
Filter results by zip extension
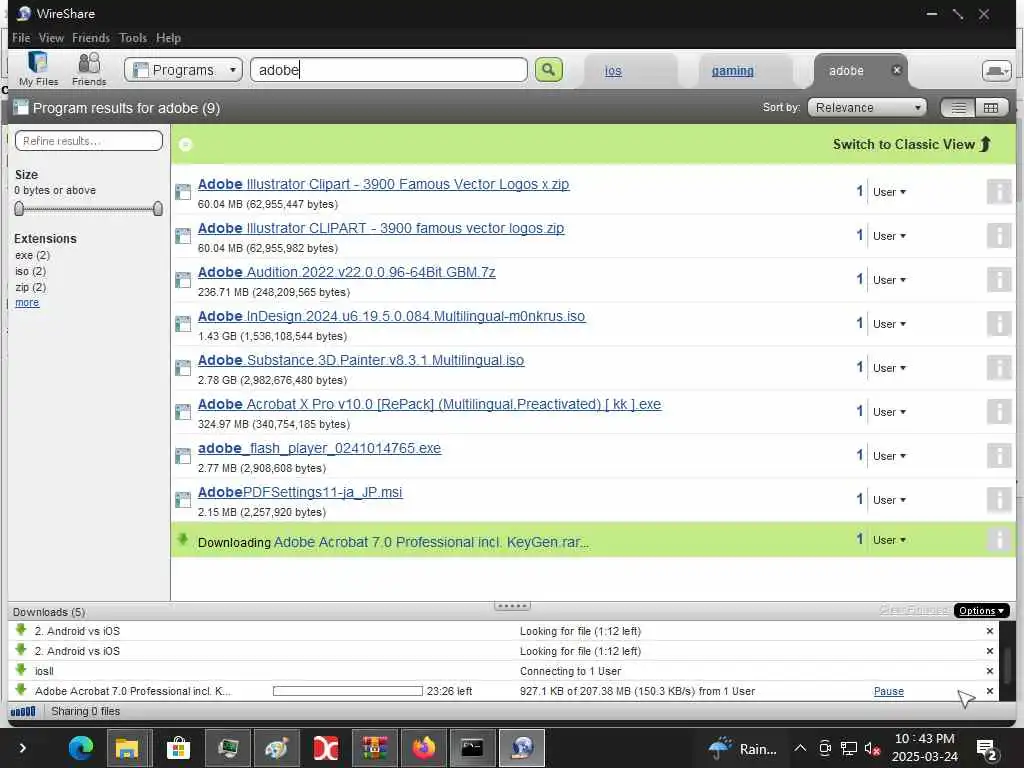click(30, 287)
